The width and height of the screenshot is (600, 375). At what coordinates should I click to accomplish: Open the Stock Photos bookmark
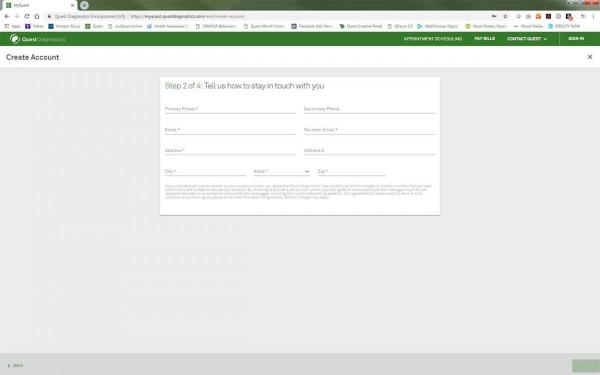click(x=486, y=26)
